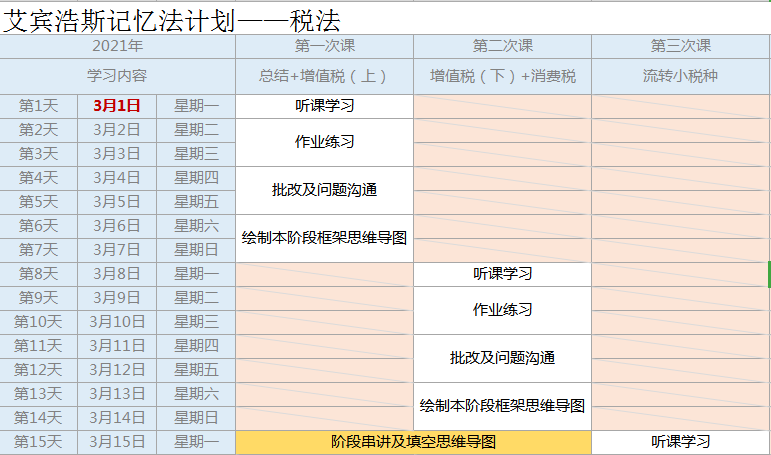
Task: Click the title cell 艾宾浩斯记忆法计划——税法
Action: click(172, 18)
